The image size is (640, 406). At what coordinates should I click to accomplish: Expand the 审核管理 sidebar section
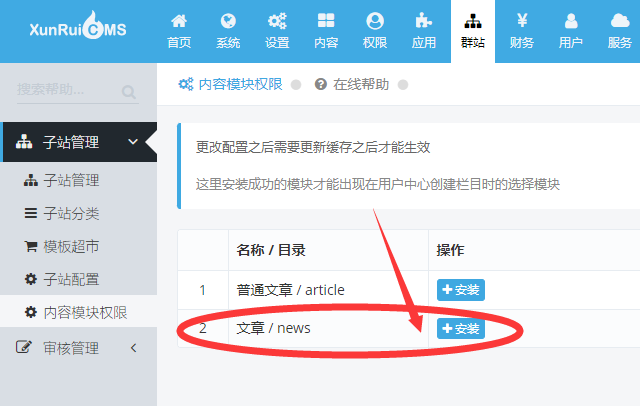78,348
